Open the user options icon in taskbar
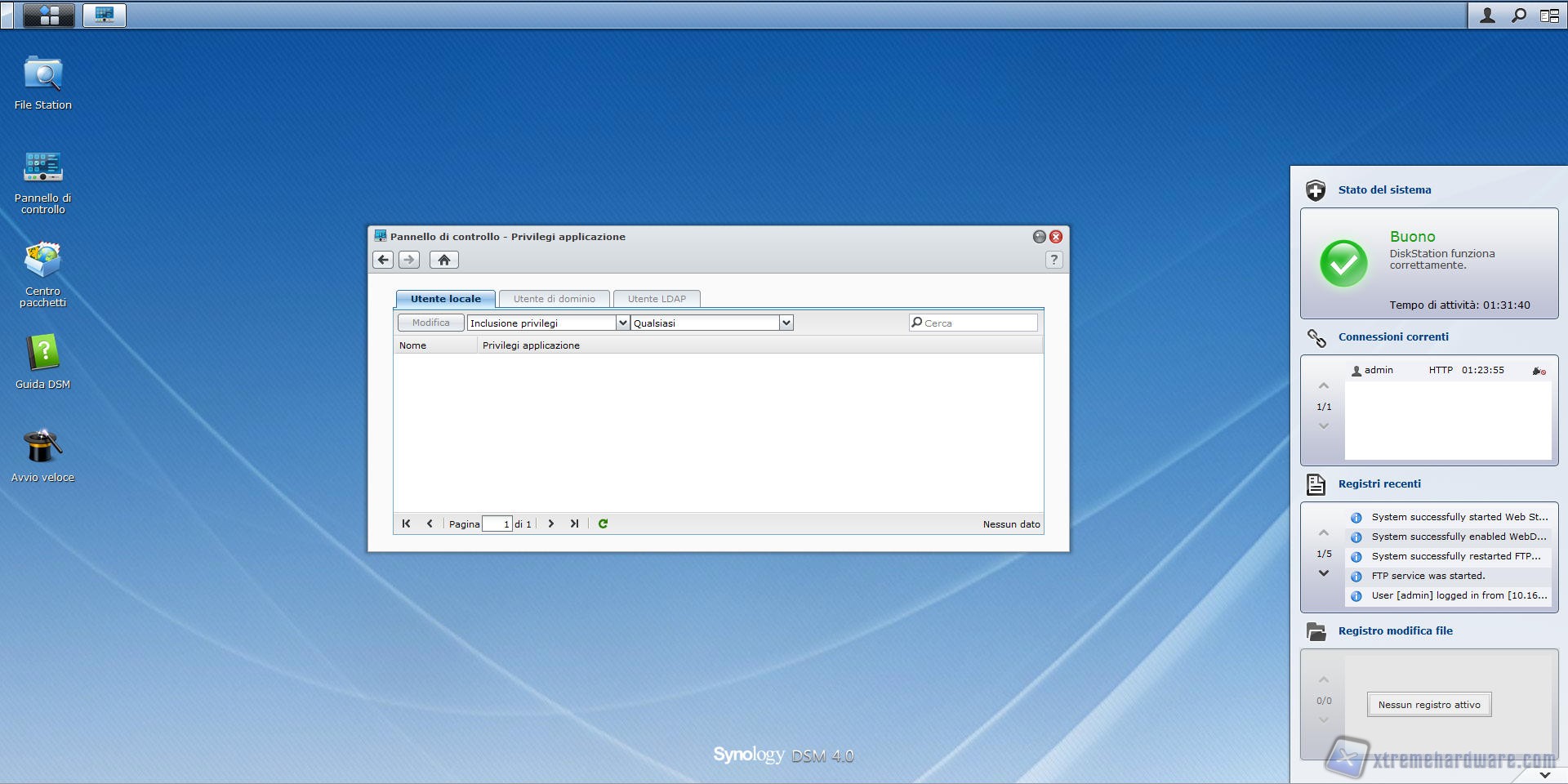Image resolution: width=1568 pixels, height=784 pixels. pyautogui.click(x=1487, y=16)
